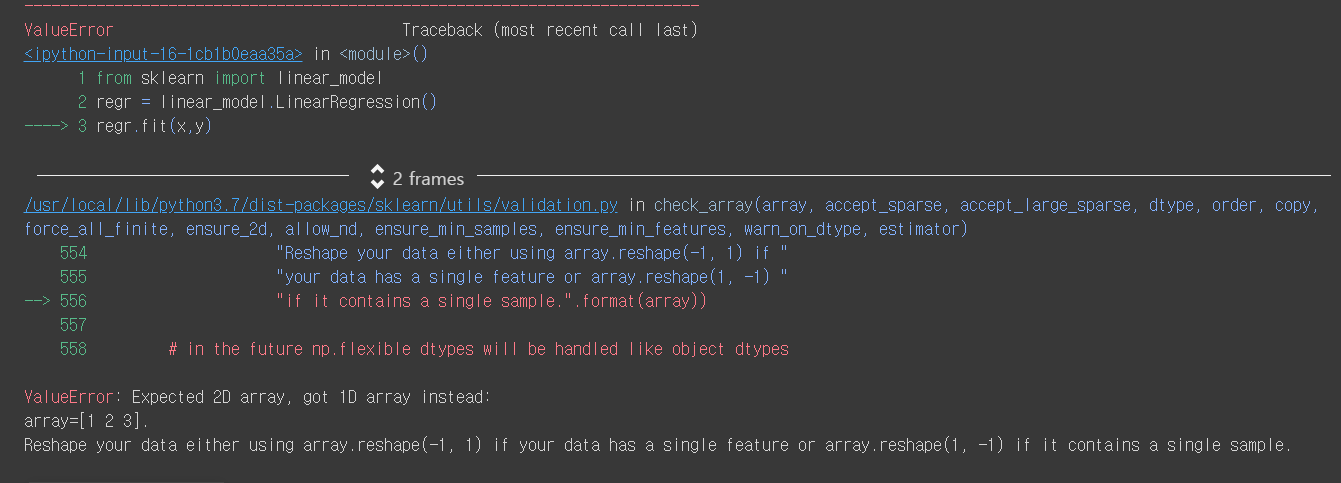Click the final "Reshape your data" message line

pos(658,445)
